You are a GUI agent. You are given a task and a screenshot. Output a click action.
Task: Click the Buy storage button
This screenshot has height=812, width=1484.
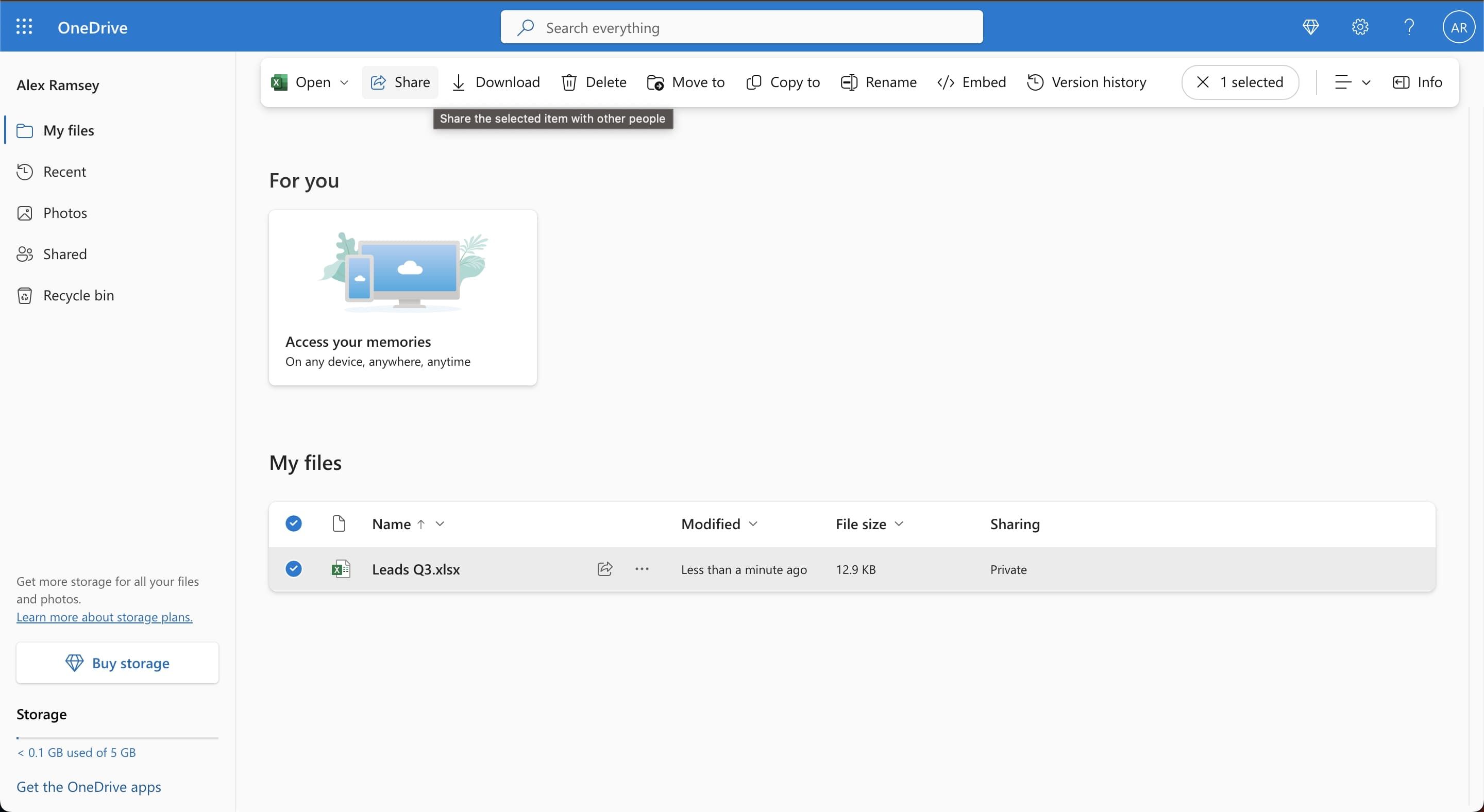pos(117,663)
